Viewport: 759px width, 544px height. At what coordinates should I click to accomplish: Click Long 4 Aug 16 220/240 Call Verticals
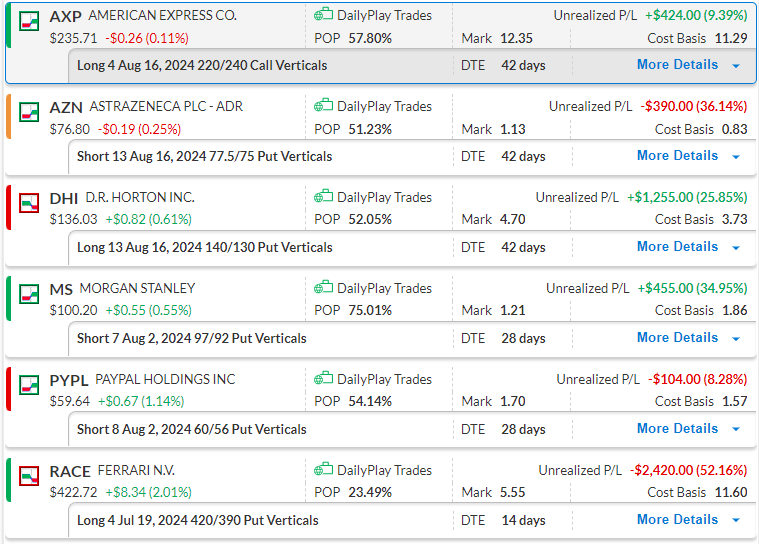tap(202, 65)
